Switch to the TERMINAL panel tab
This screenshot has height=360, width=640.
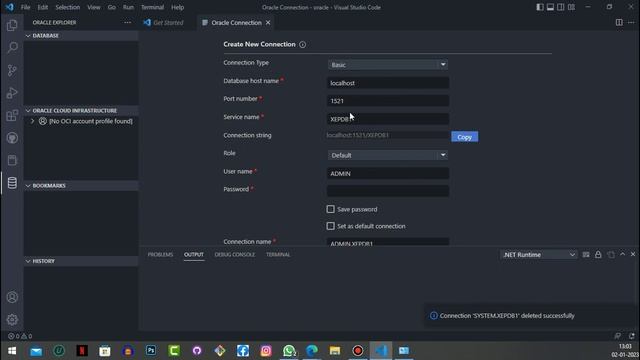coord(278,255)
